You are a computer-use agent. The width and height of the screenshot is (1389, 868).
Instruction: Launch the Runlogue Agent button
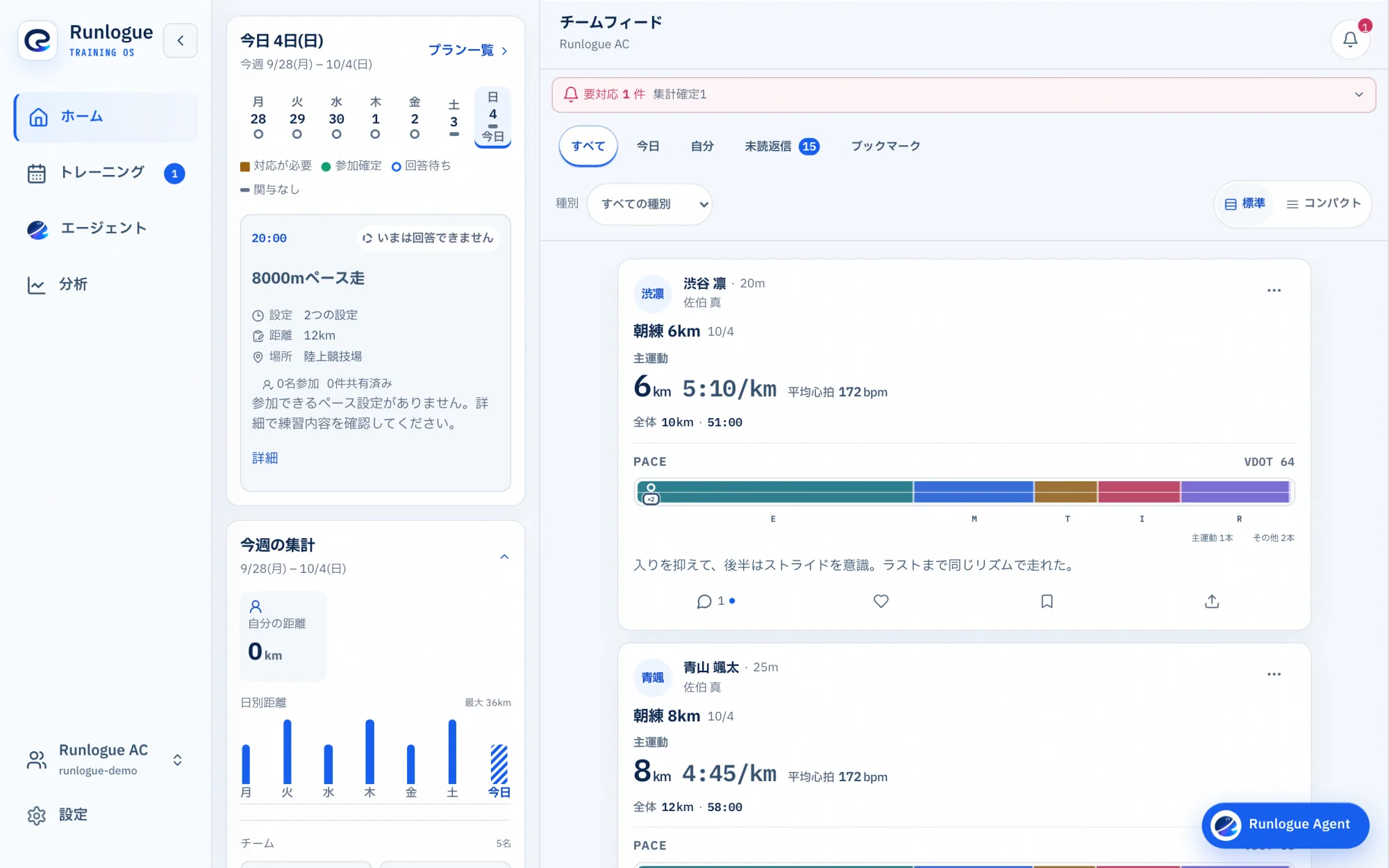[1286, 825]
